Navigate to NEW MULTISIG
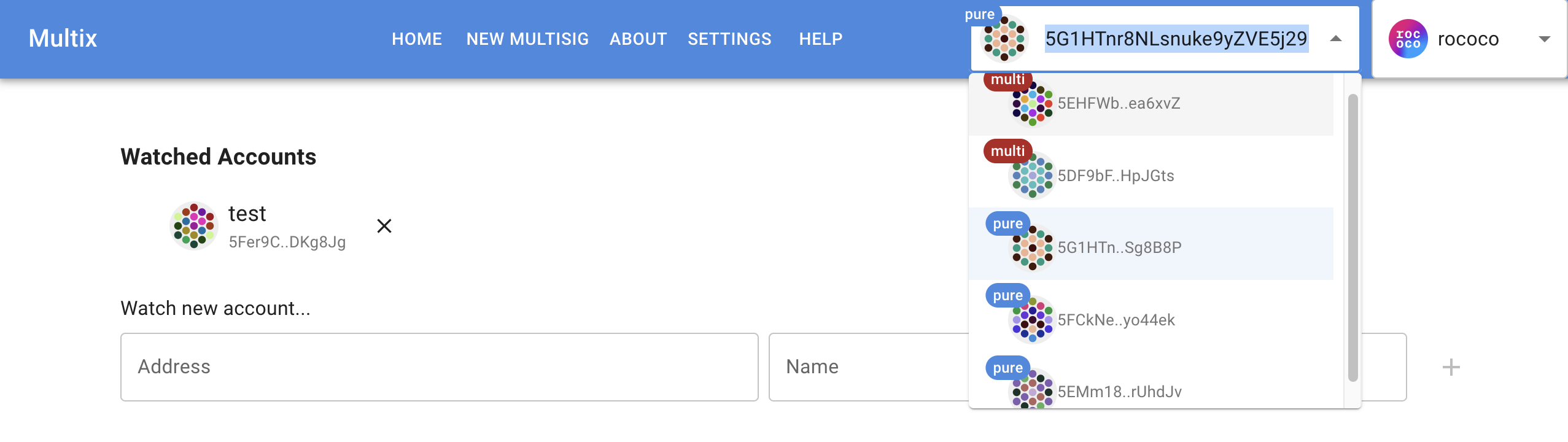 pos(527,39)
